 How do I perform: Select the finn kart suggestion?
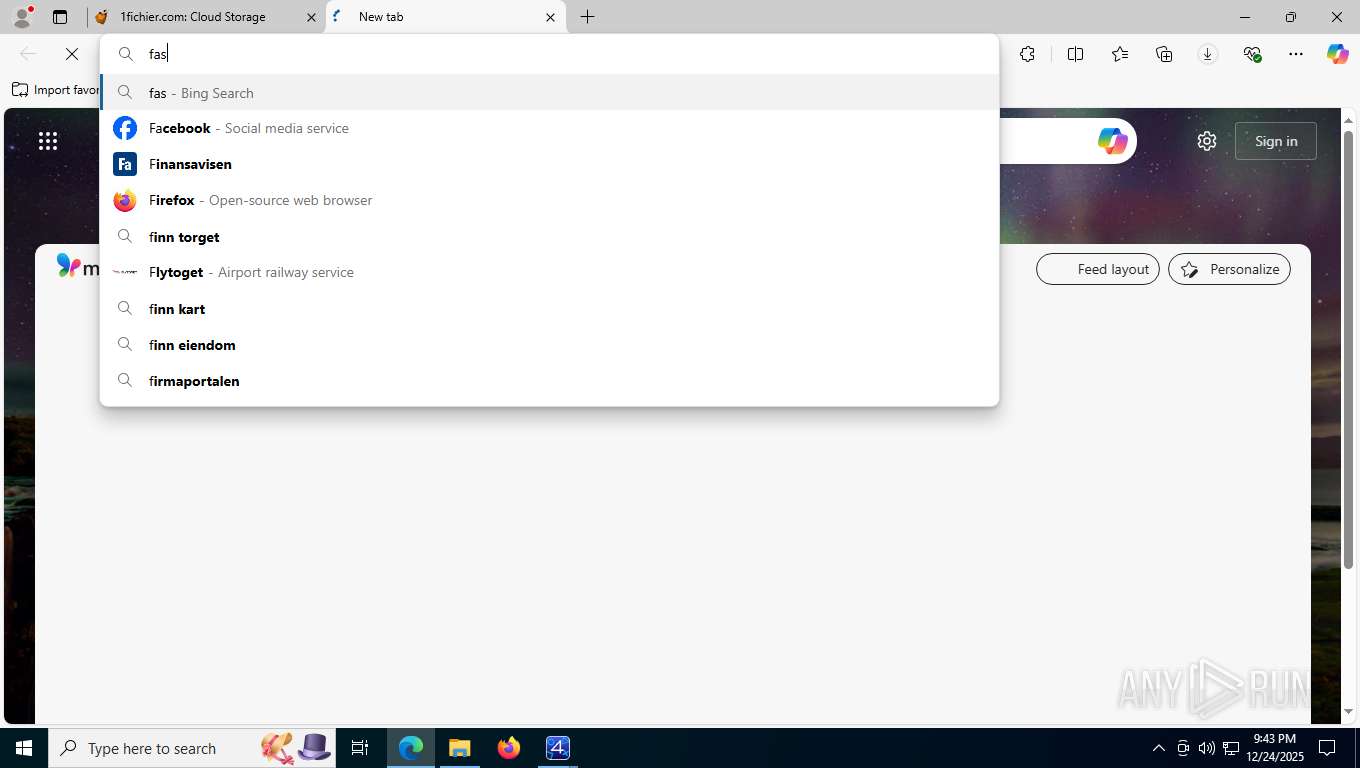pyautogui.click(x=550, y=309)
